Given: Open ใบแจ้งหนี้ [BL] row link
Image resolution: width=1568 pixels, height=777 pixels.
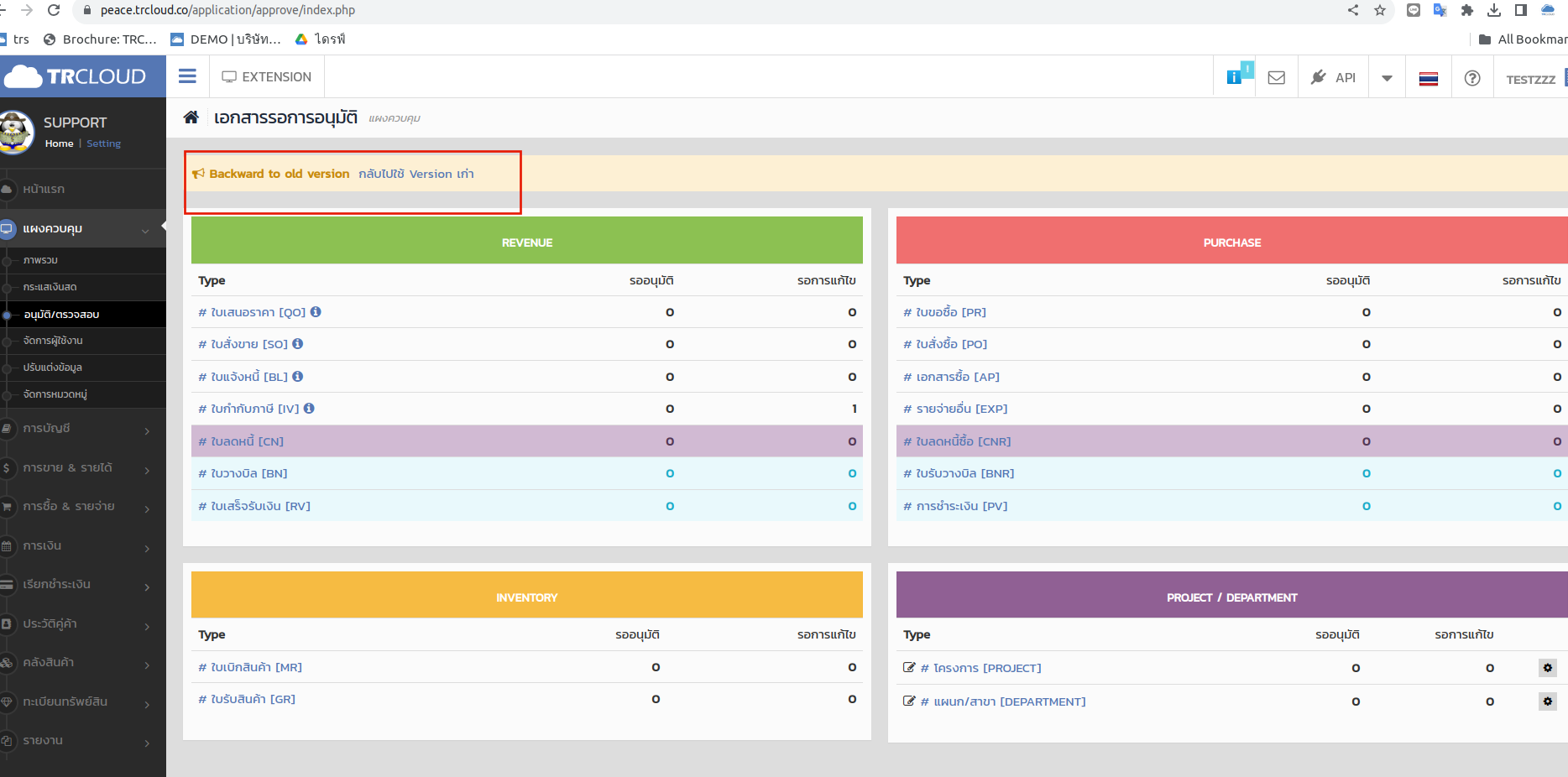Looking at the screenshot, I should point(243,377).
